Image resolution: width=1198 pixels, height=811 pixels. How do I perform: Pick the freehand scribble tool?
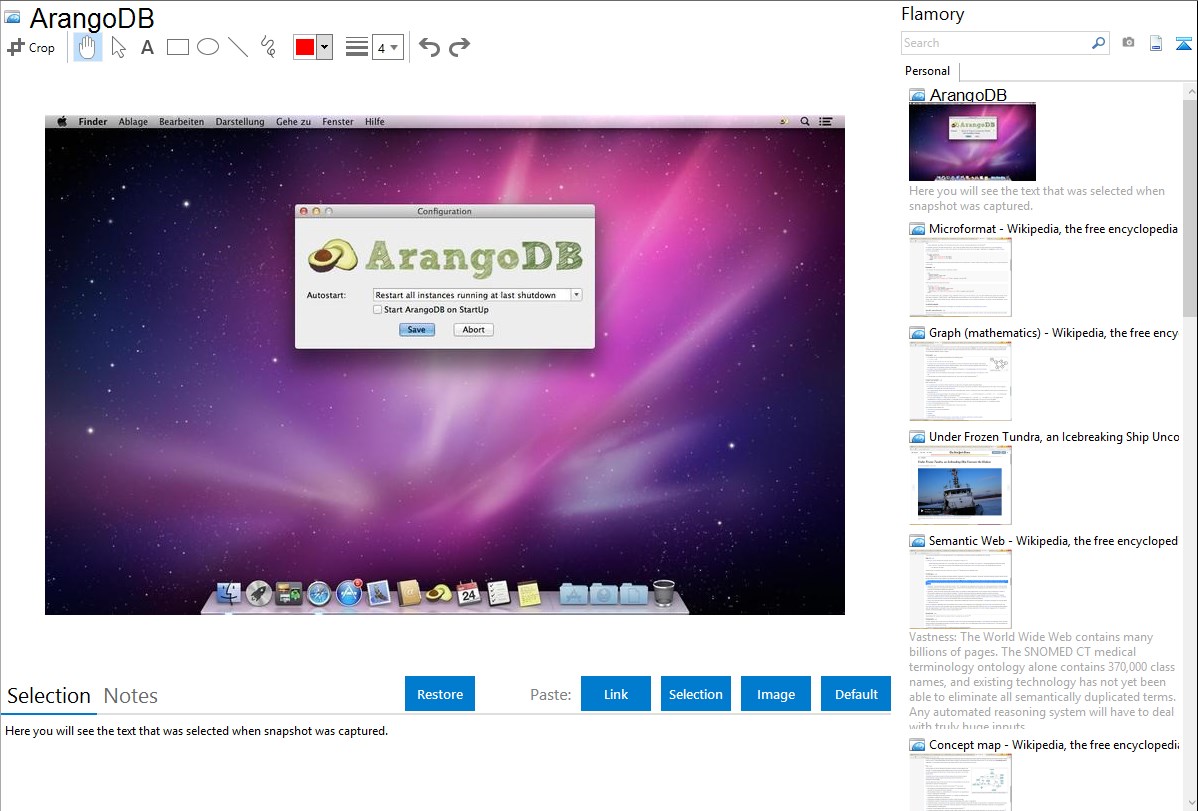pyautogui.click(x=268, y=47)
